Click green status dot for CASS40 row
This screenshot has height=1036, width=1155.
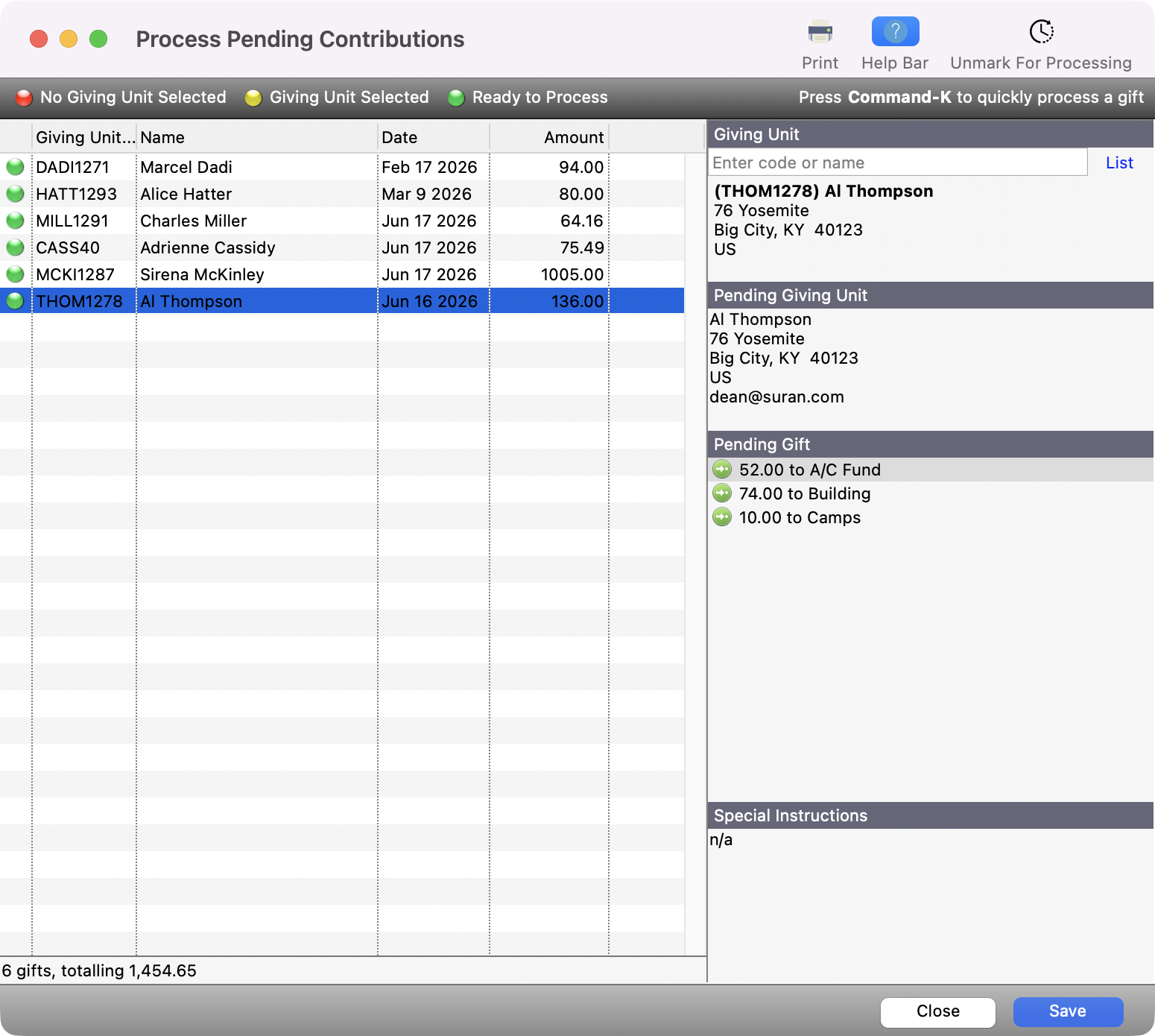pos(15,247)
